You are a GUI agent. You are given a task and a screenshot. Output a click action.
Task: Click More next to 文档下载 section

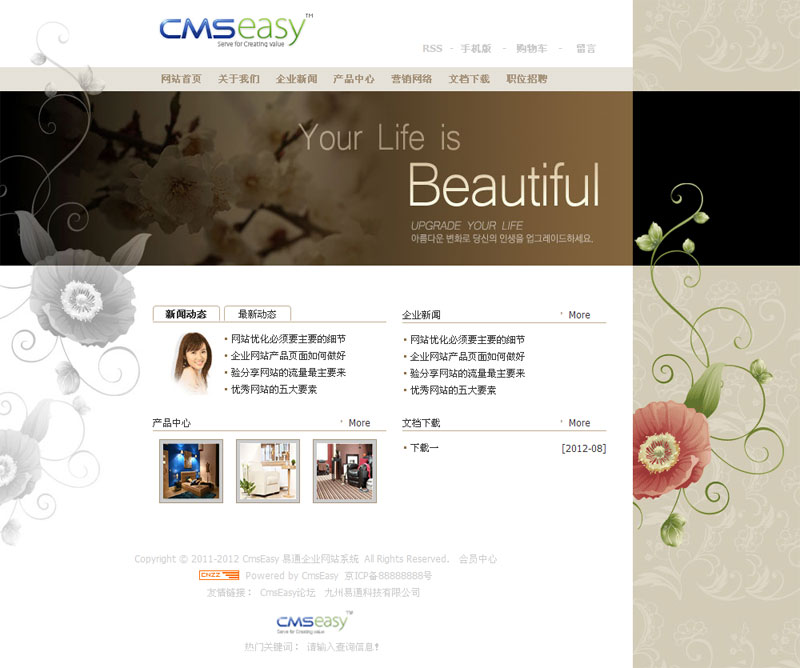tap(579, 423)
